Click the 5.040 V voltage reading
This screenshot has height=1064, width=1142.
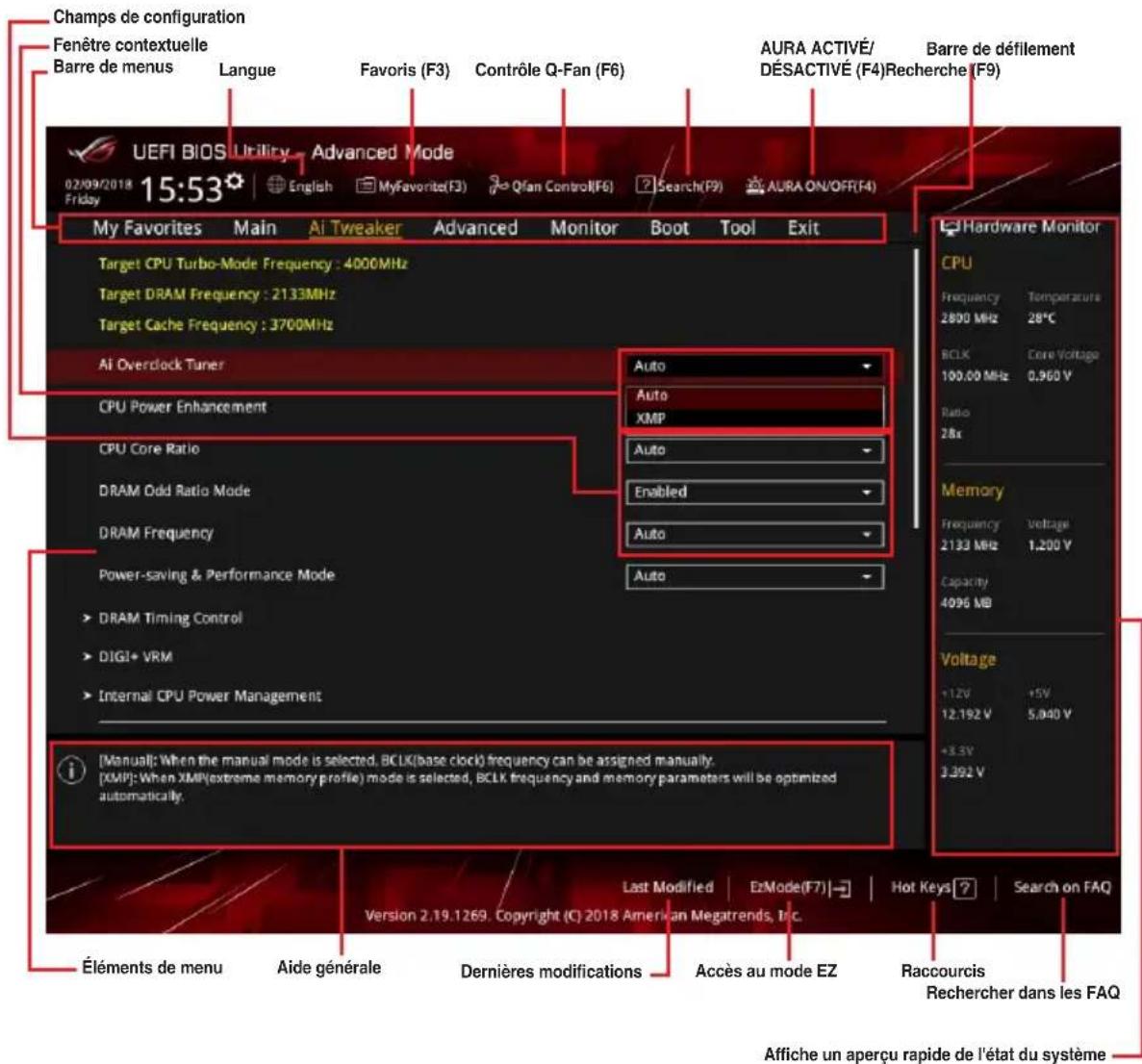[x=1050, y=715]
